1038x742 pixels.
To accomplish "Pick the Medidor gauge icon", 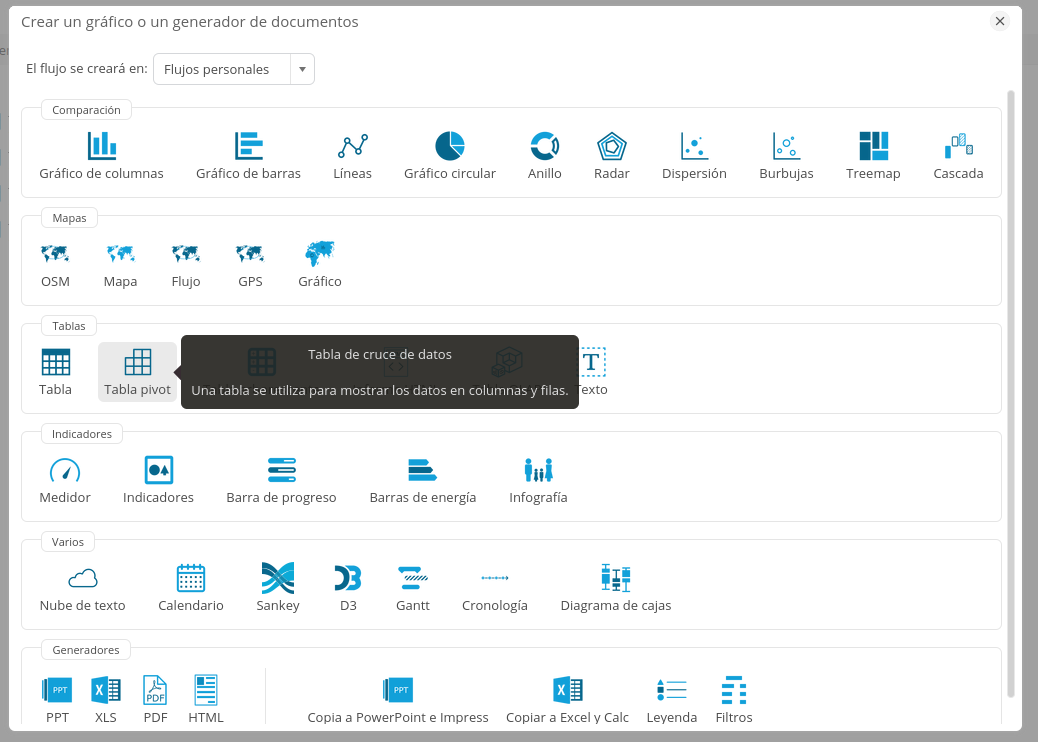I will [65, 470].
